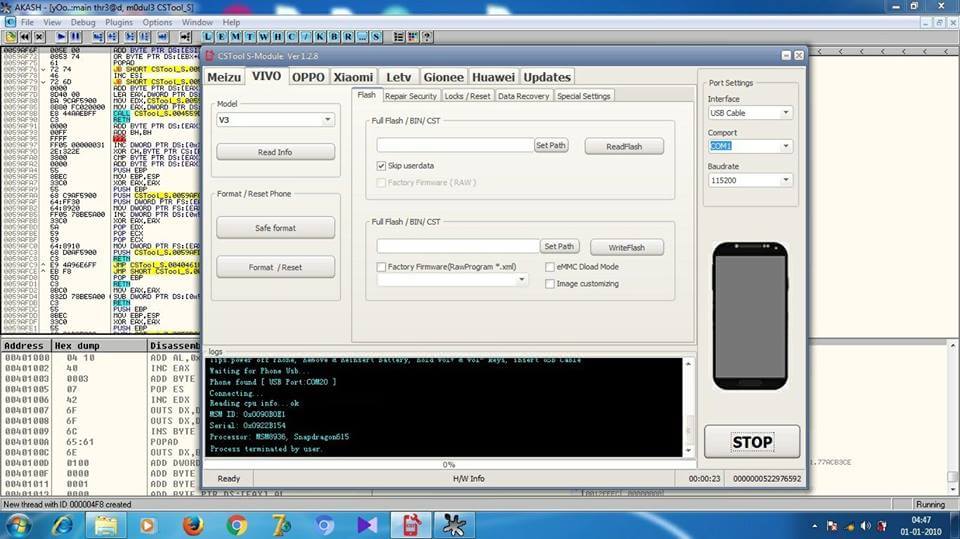Open OllyDbg Plugins menu

119,22
